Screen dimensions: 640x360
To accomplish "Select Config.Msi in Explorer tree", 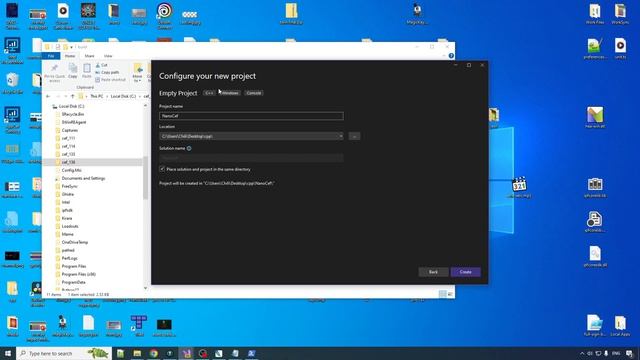I will coord(71,170).
